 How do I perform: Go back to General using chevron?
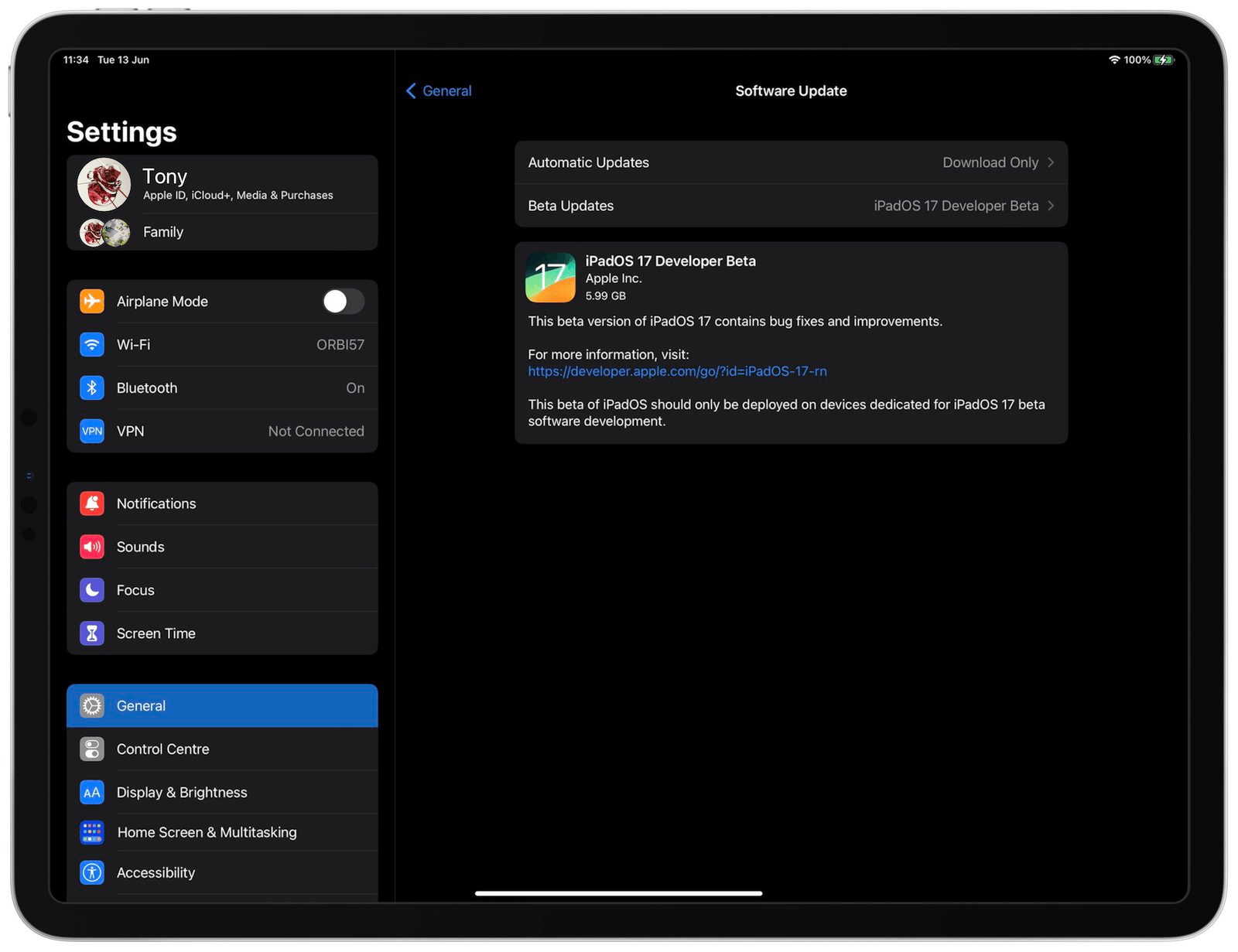click(x=411, y=91)
